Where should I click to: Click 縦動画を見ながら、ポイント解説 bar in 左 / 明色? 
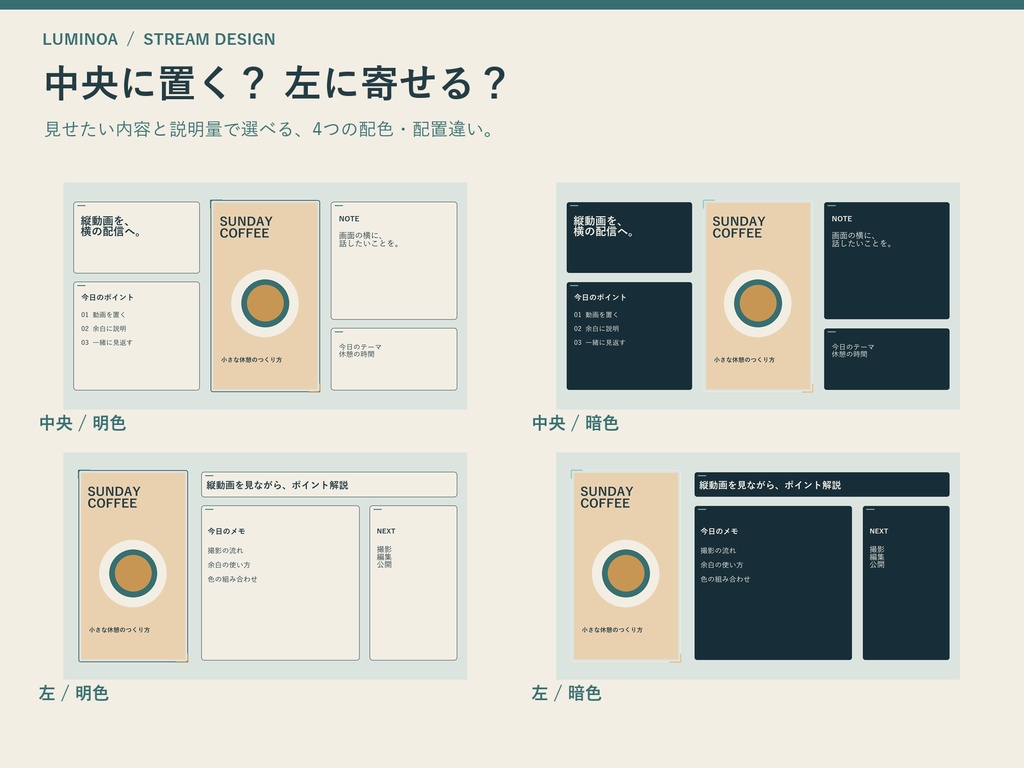point(329,485)
